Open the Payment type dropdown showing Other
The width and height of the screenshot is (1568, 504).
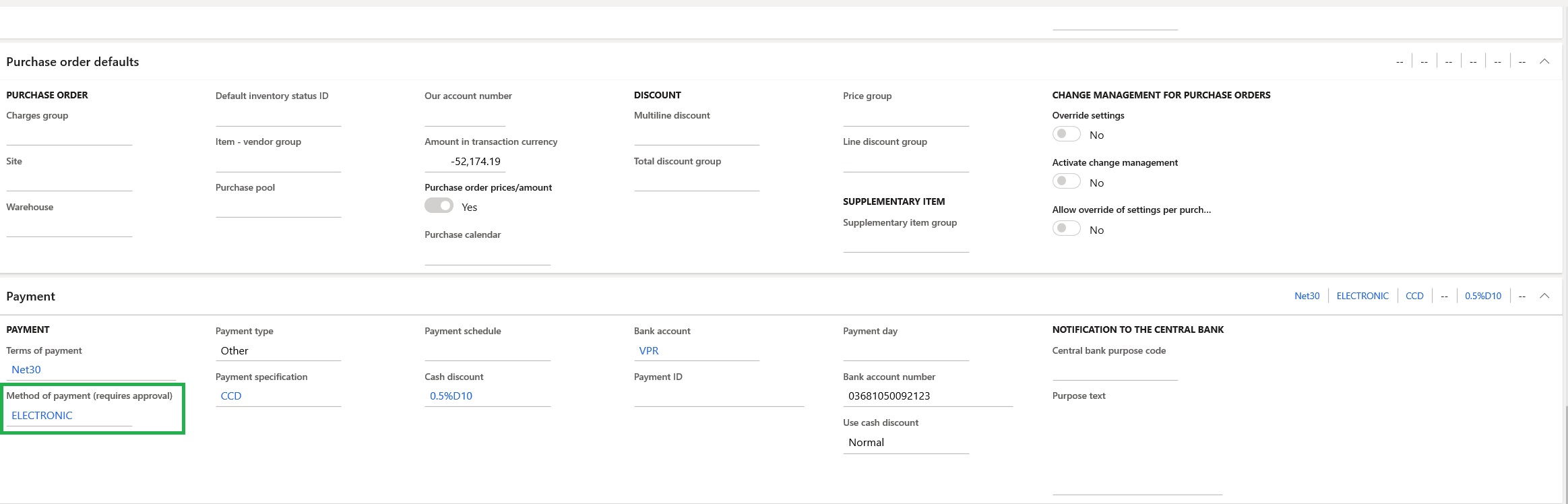pyautogui.click(x=278, y=350)
